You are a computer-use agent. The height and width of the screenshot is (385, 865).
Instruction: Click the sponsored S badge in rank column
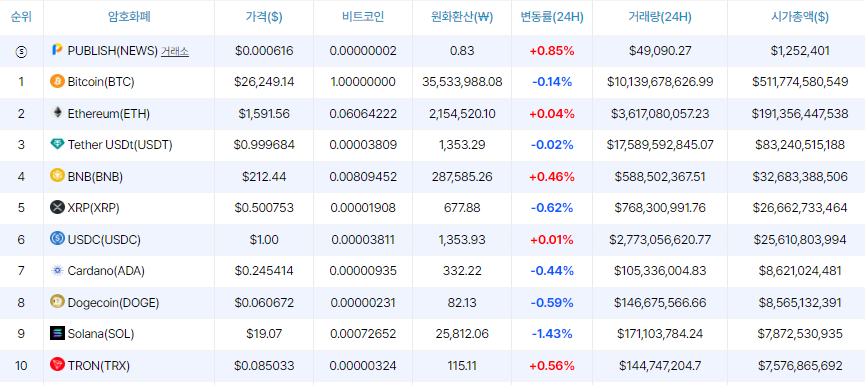click(21, 51)
